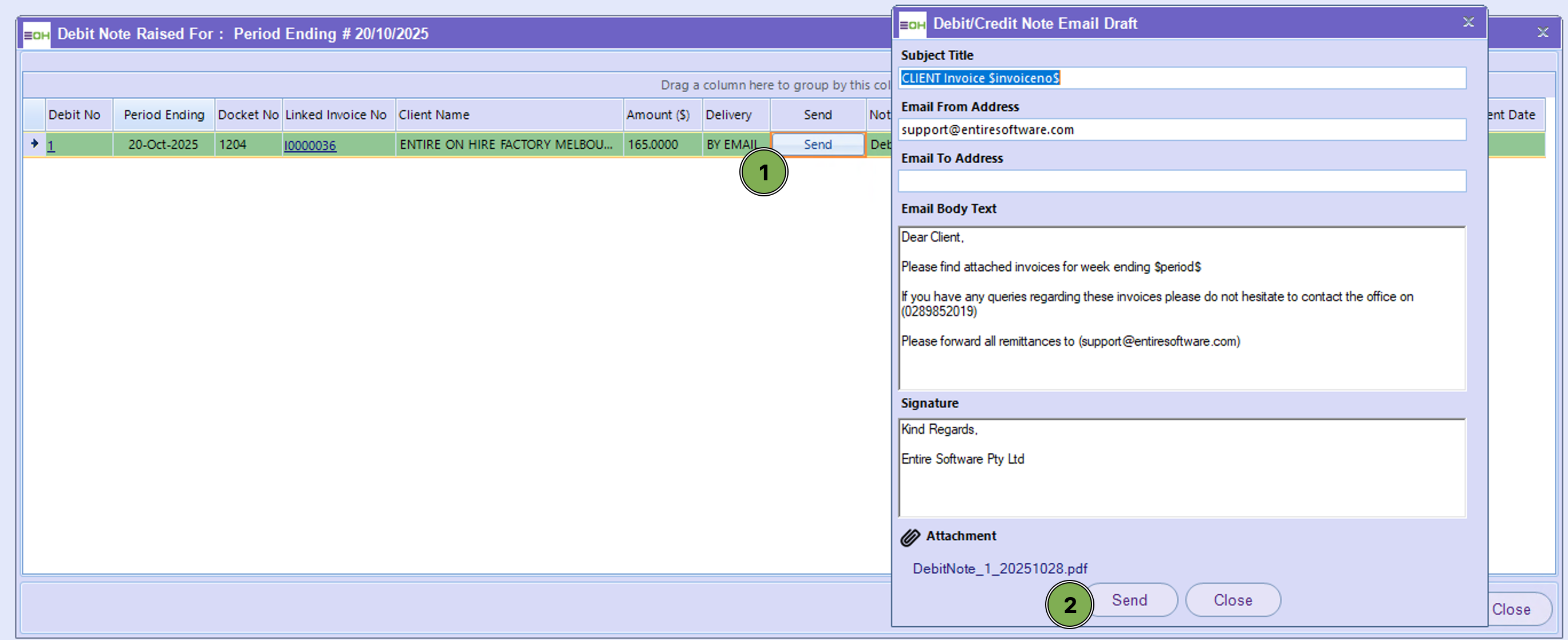Click the row indicator arrow on the first row

tap(34, 144)
